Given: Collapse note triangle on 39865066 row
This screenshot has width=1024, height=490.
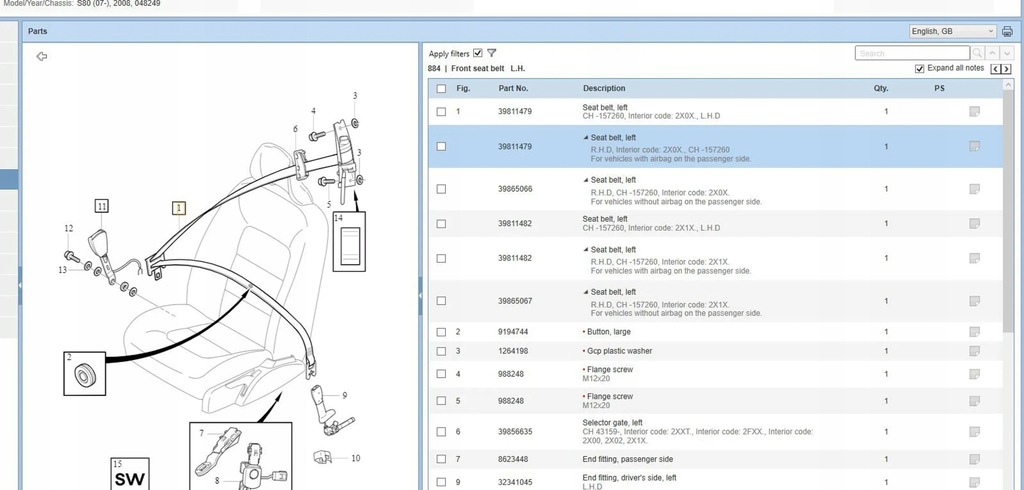Looking at the screenshot, I should tap(586, 180).
